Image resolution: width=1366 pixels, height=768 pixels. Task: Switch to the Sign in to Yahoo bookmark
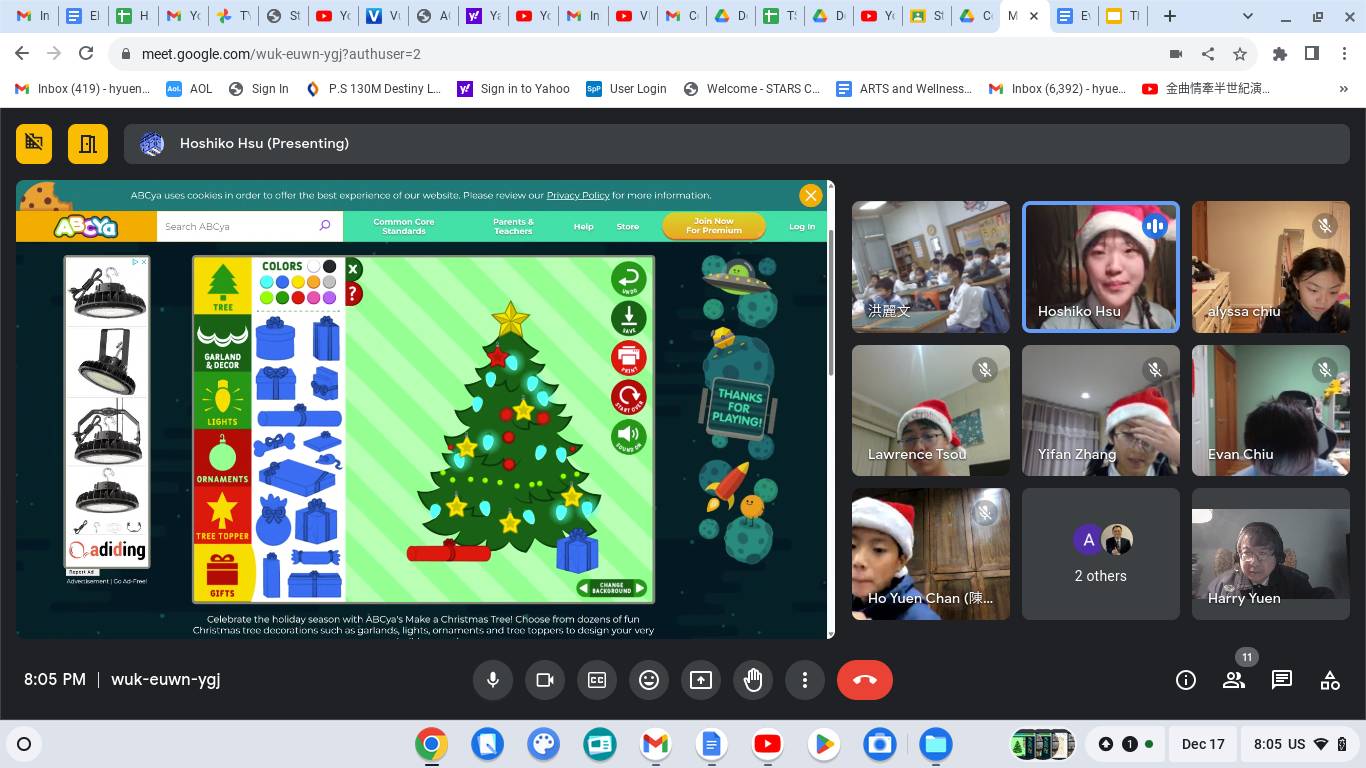coord(513,88)
